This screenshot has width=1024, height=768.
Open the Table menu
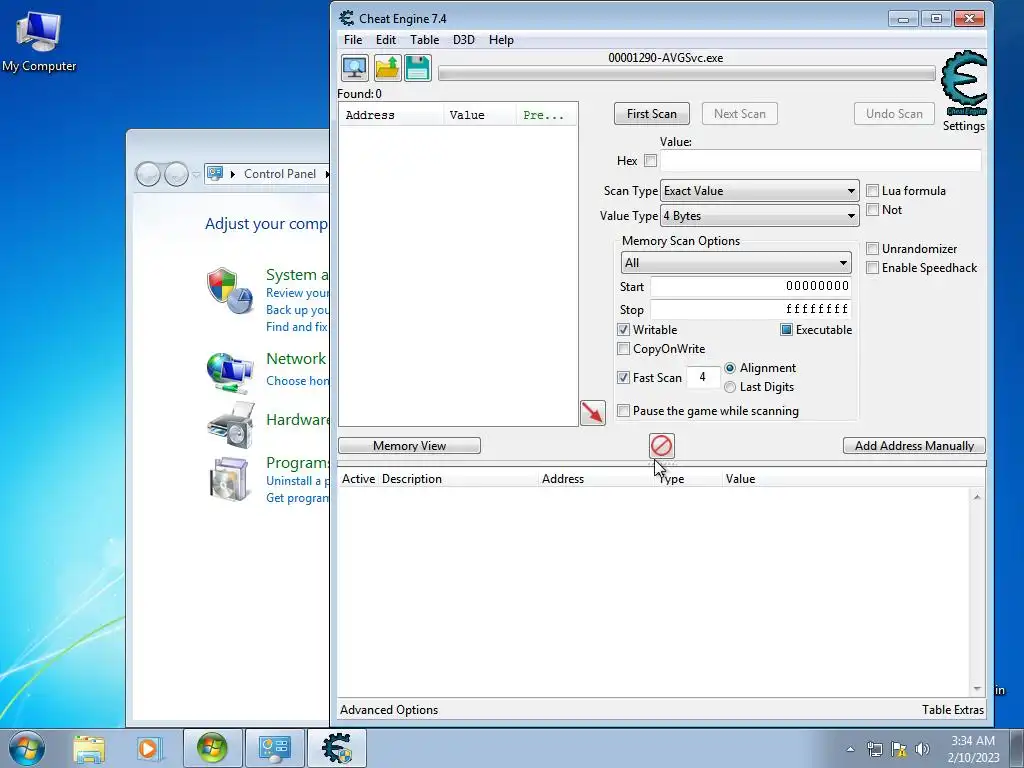click(x=424, y=40)
